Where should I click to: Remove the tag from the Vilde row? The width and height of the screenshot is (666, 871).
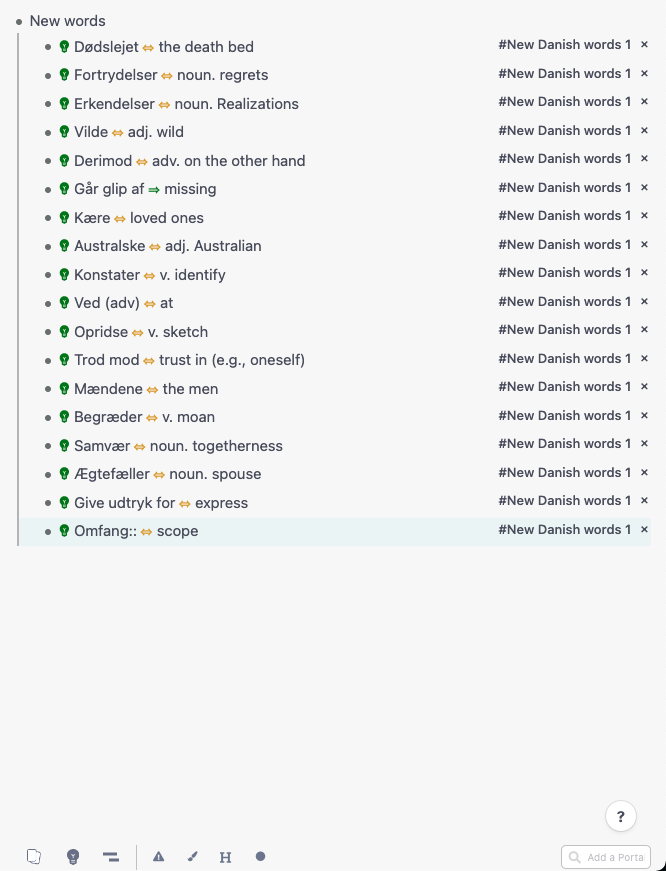[x=644, y=130]
